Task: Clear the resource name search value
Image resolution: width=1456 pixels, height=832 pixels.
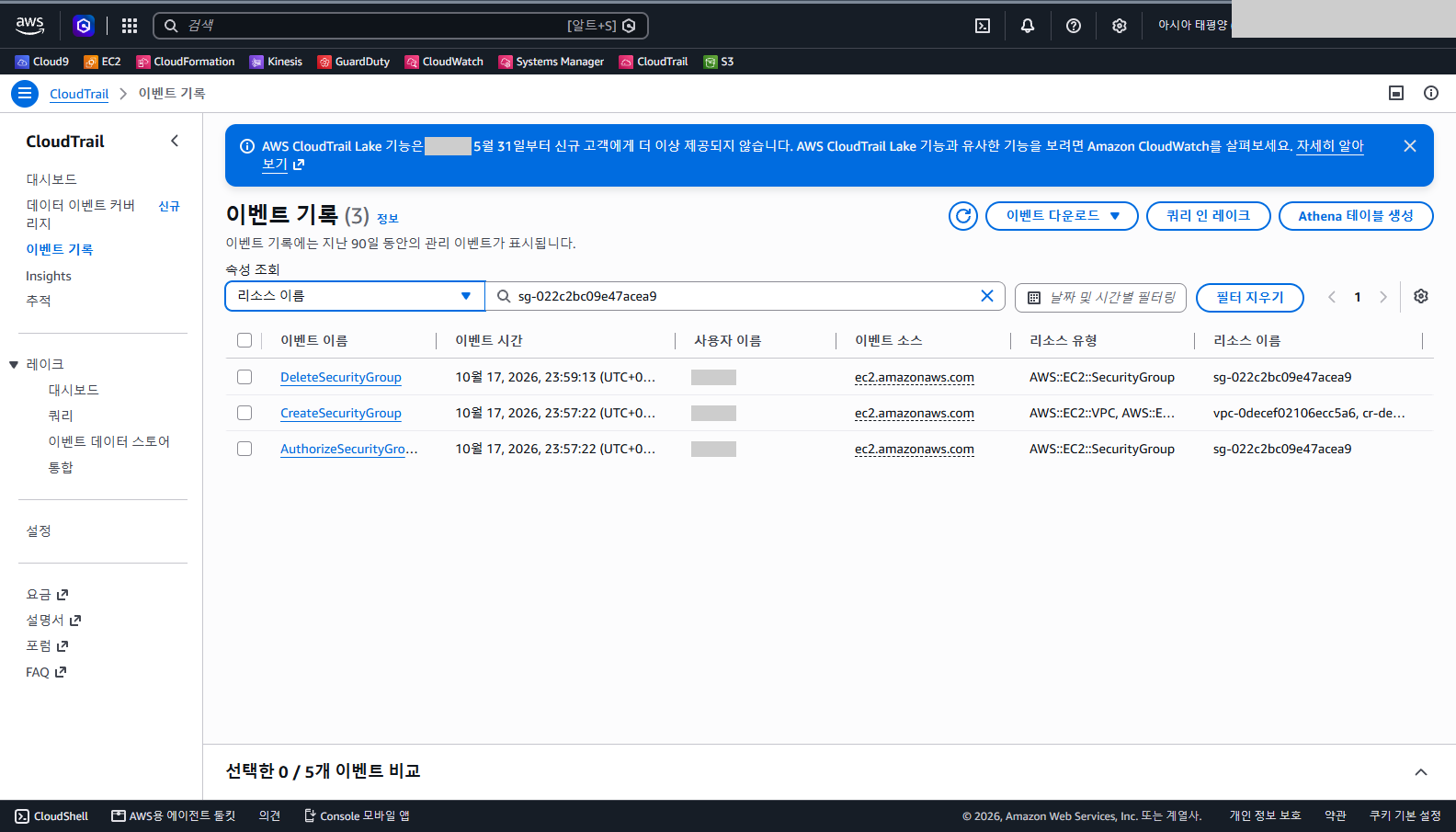Action: [x=987, y=296]
